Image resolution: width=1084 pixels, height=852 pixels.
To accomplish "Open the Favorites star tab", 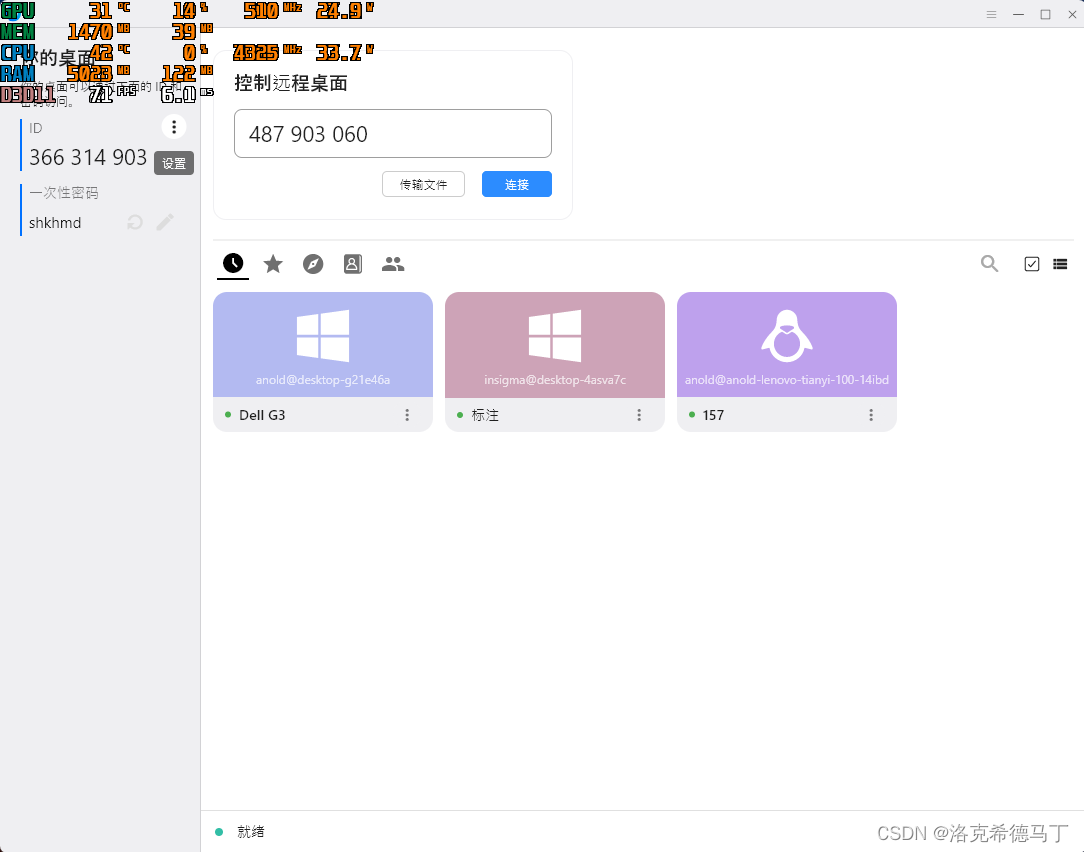I will click(273, 263).
